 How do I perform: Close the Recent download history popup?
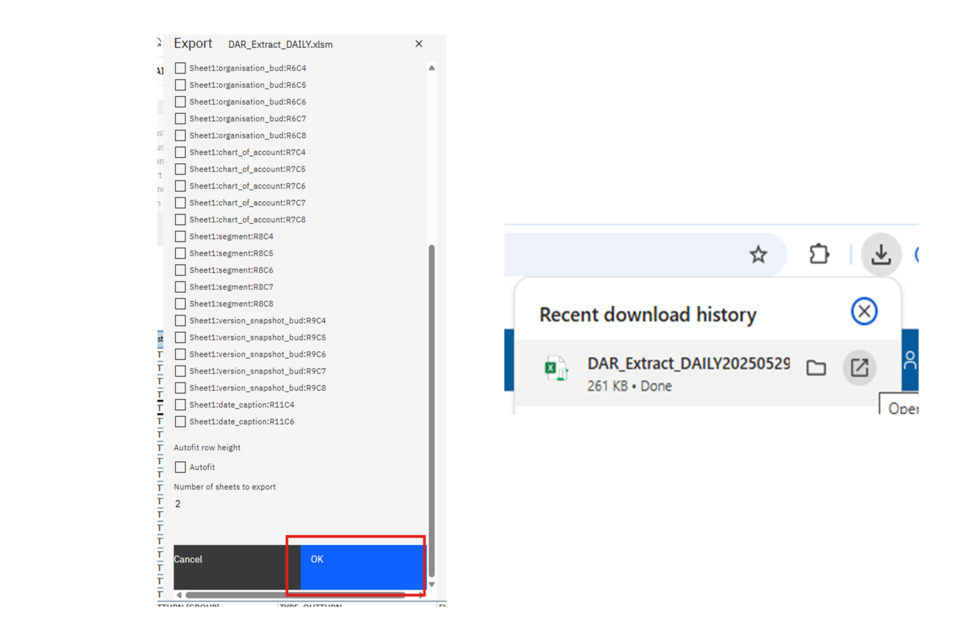click(x=864, y=311)
